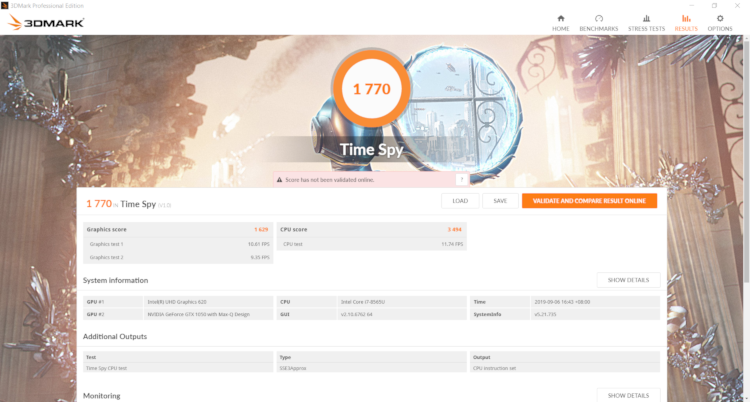750x402 pixels.
Task: Open help for validation warning message
Action: pos(462,179)
